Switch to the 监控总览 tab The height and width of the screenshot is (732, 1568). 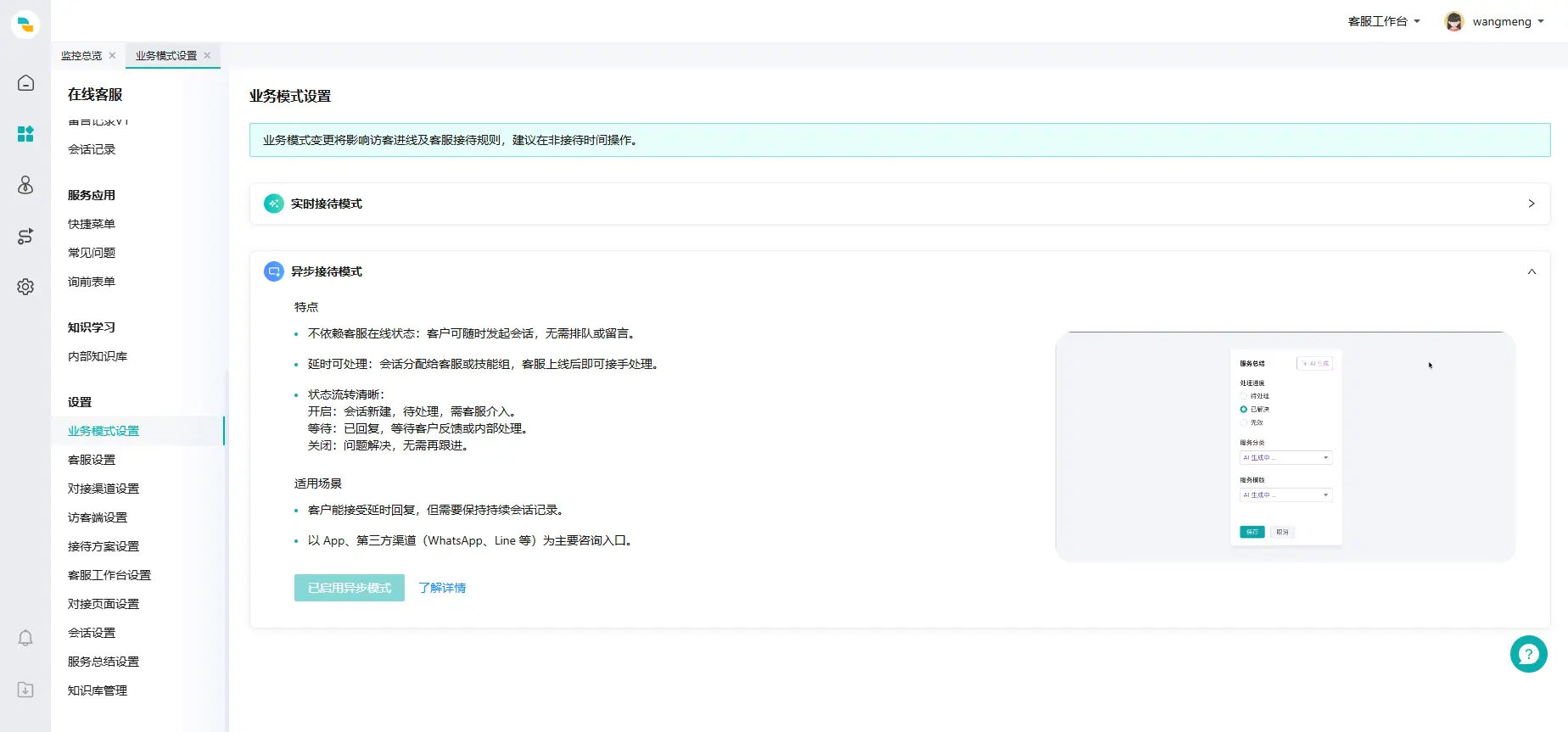81,55
